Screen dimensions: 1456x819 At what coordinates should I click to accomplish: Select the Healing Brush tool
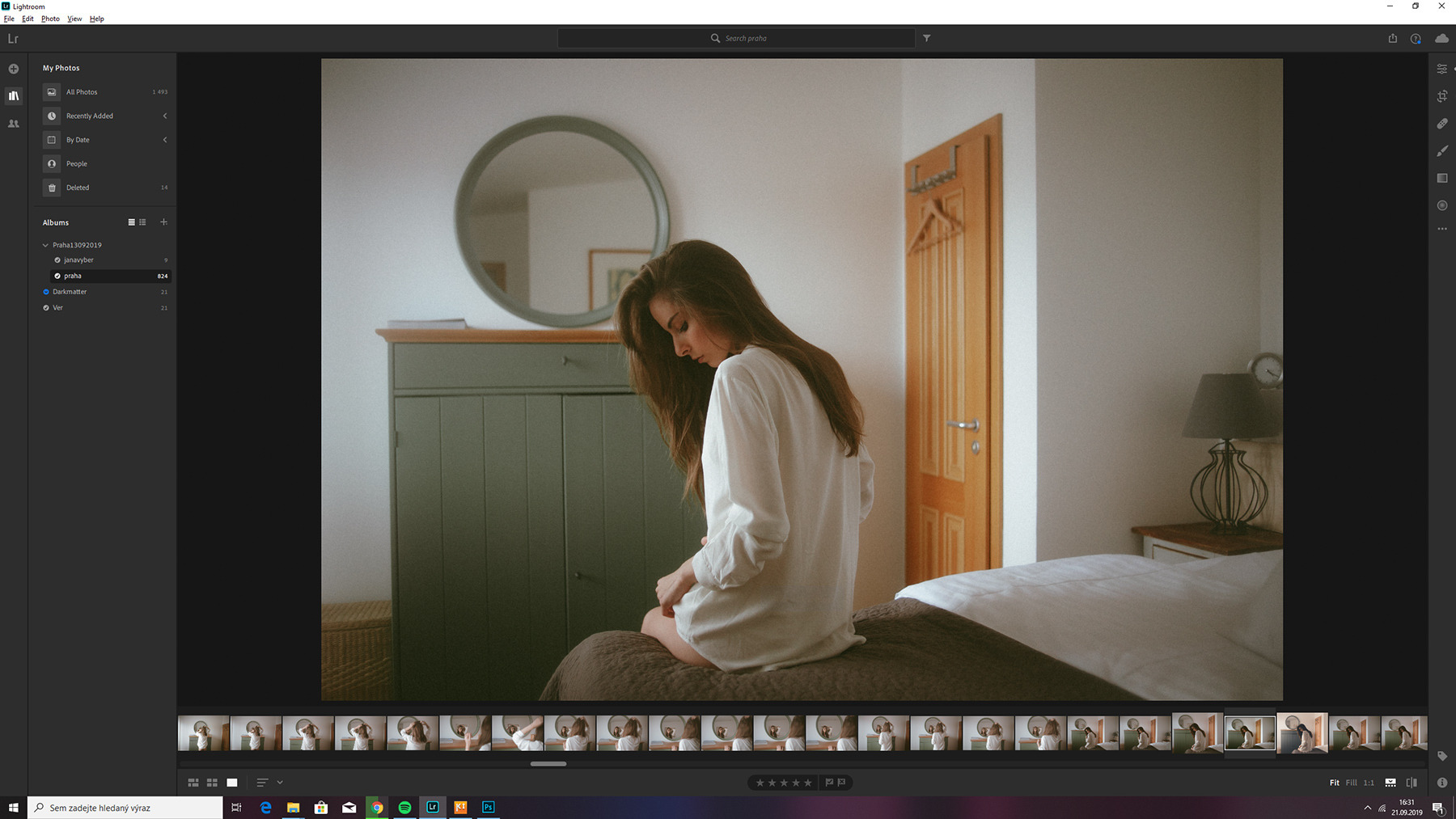coord(1441,124)
